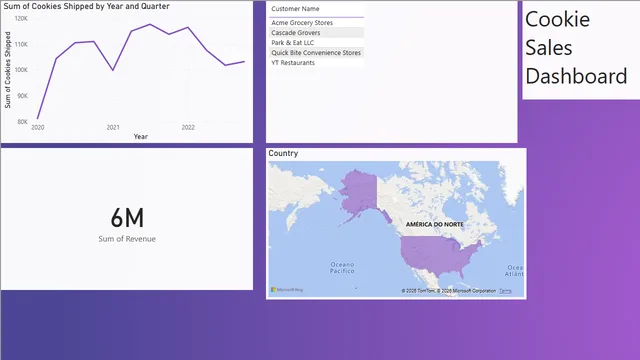Screen dimensions: 640x360
Task: Click the Customer Name column header
Action: (x=295, y=9)
